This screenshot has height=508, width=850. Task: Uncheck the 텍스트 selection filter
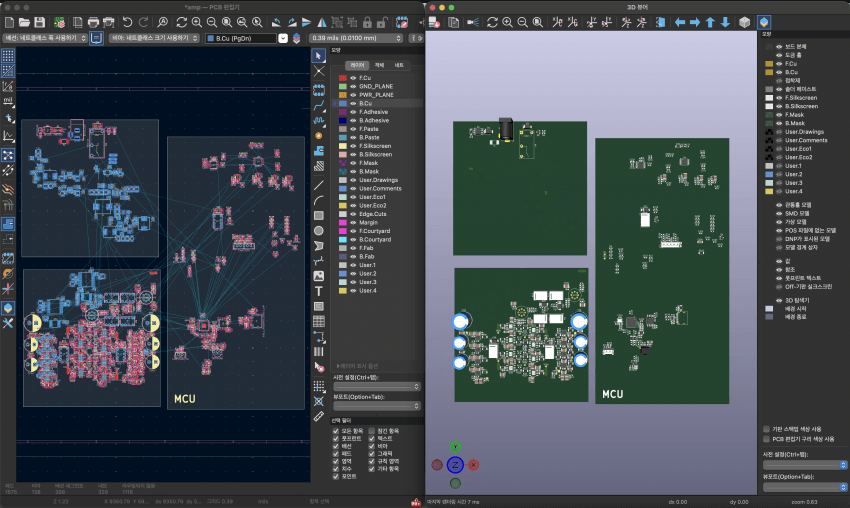[371, 439]
